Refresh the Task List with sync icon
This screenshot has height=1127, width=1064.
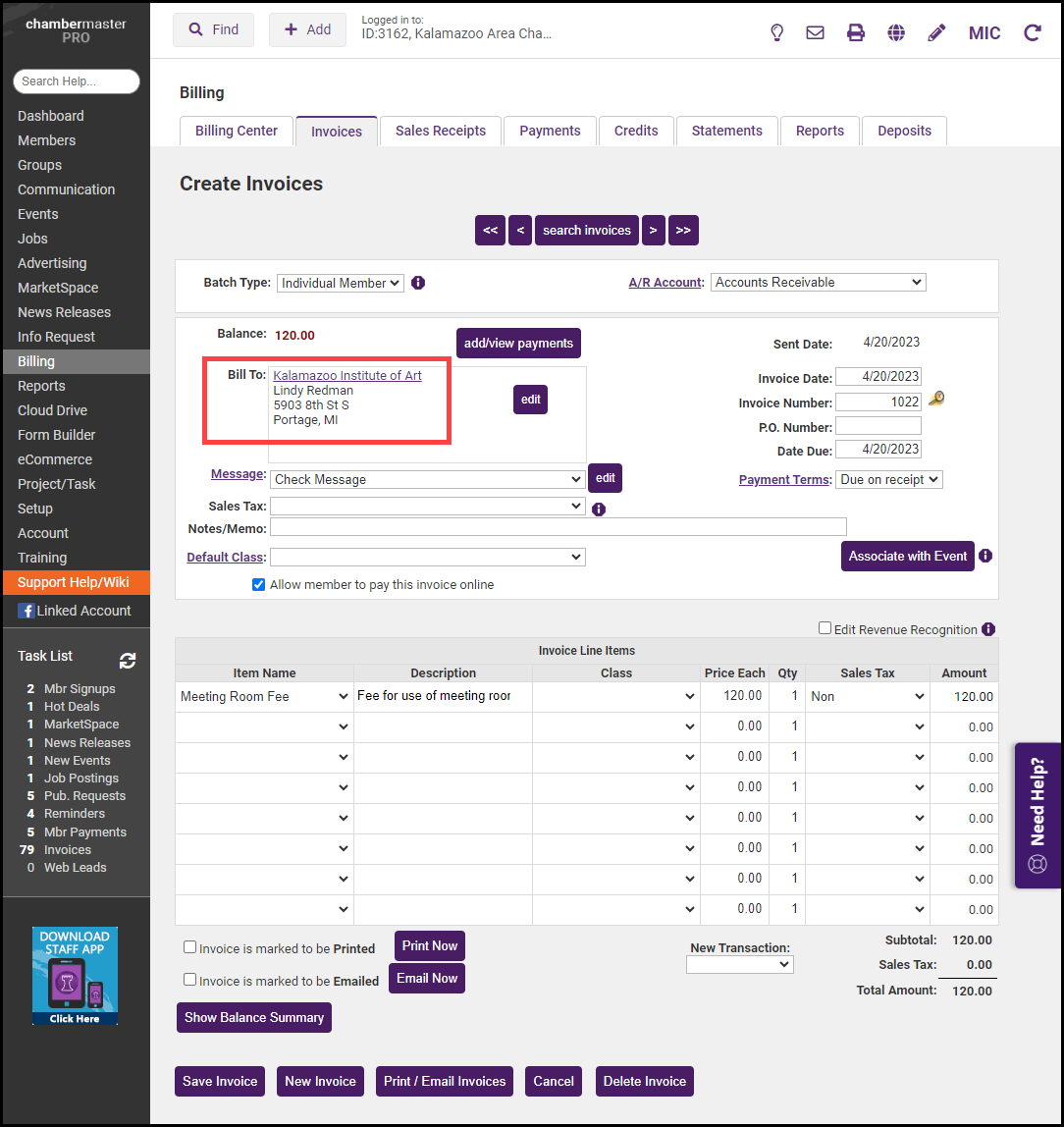(128, 661)
